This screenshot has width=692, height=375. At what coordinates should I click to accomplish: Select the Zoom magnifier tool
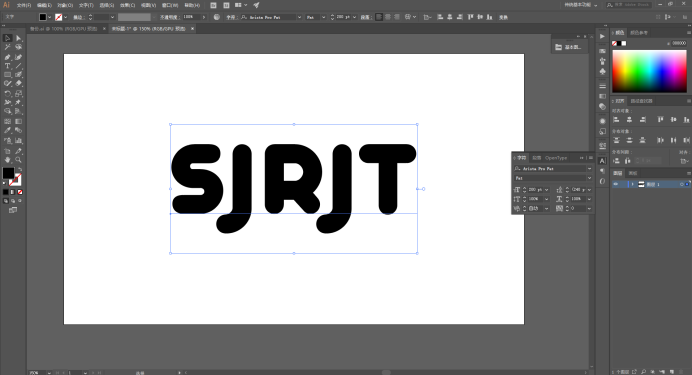[19, 160]
